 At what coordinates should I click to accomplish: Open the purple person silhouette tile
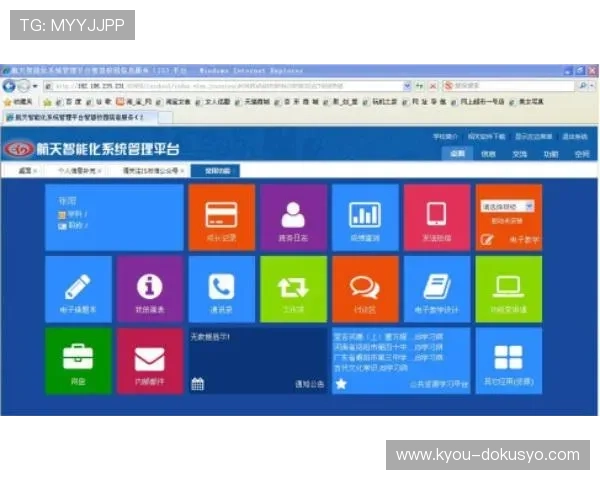[293, 217]
